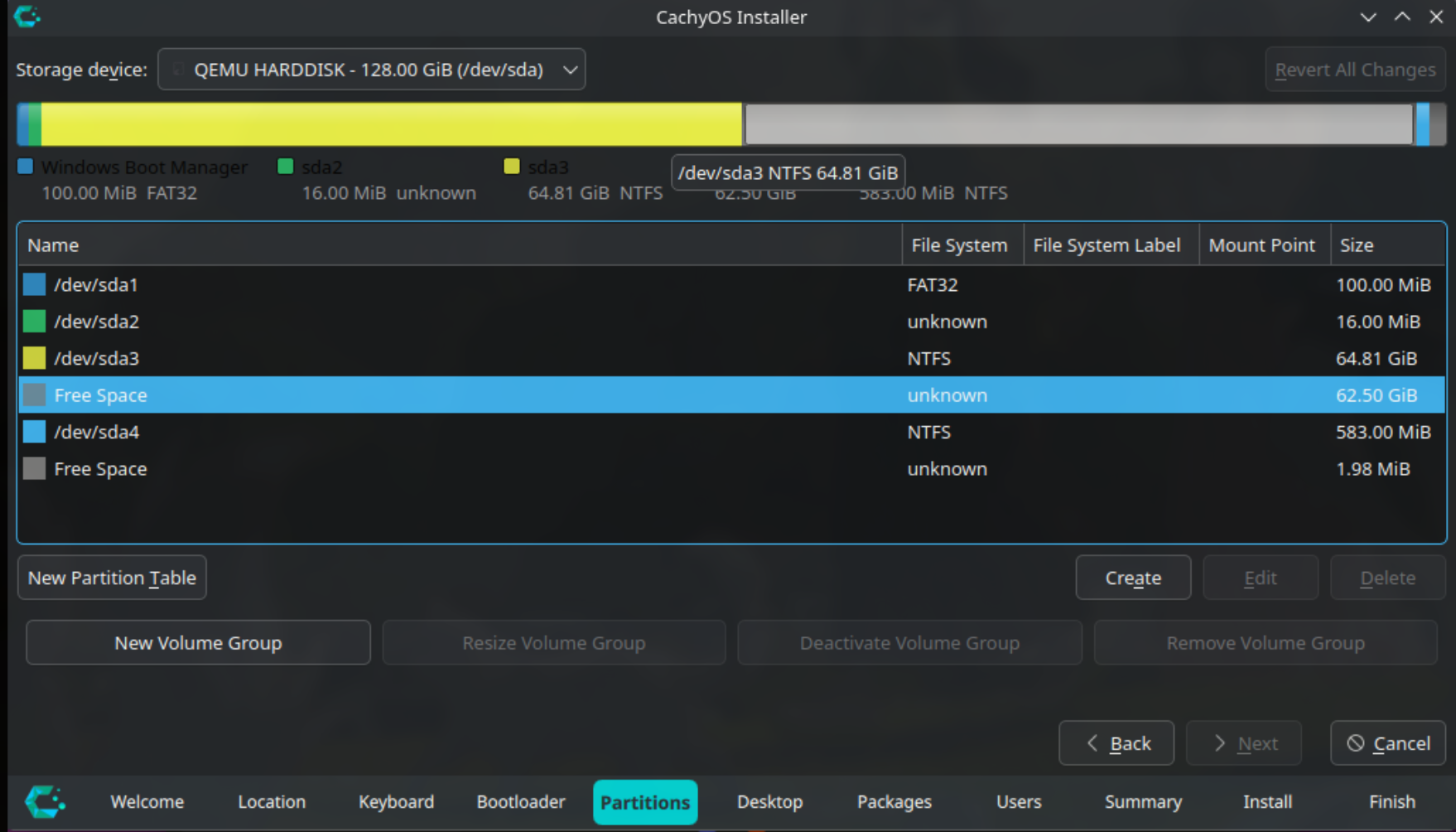Open the Summary step
The image size is (1456, 832).
pos(1143,801)
